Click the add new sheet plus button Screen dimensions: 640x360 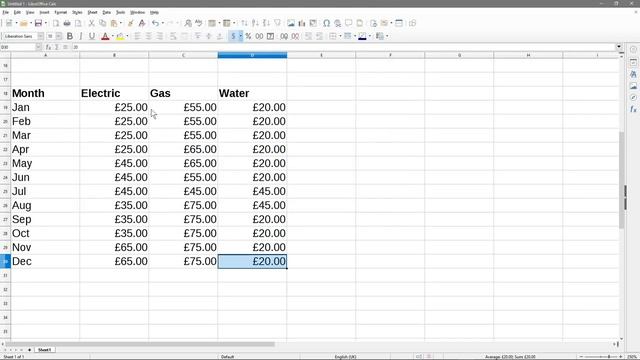(29, 350)
